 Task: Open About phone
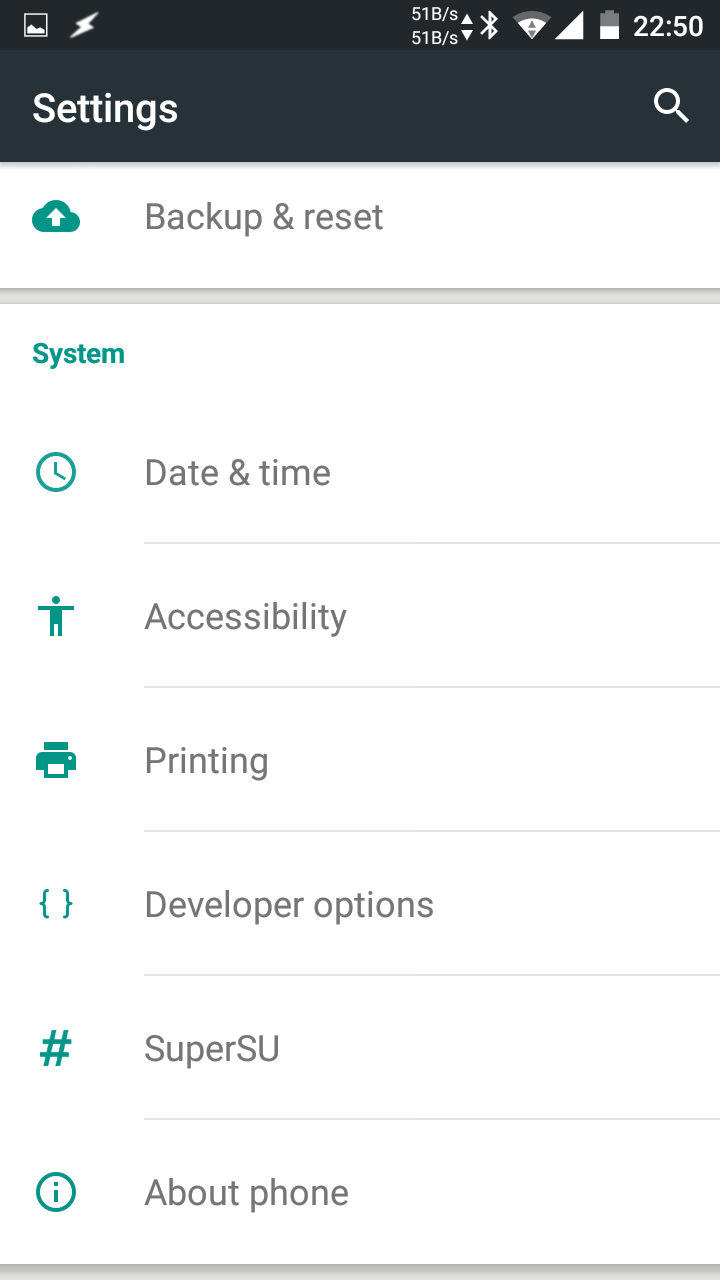(247, 1192)
